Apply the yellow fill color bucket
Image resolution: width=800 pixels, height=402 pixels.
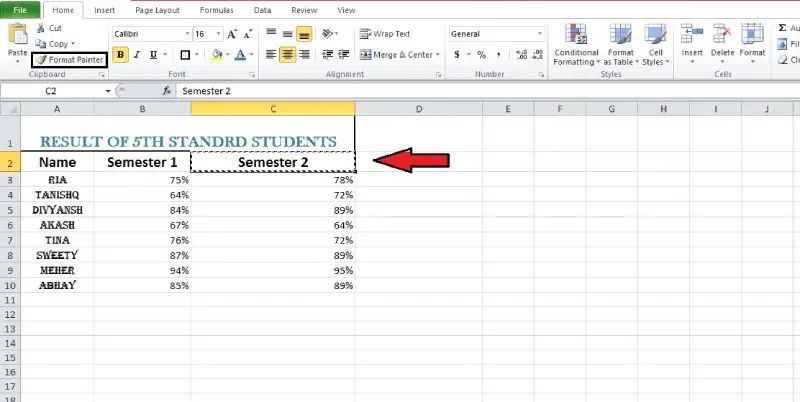[x=217, y=55]
